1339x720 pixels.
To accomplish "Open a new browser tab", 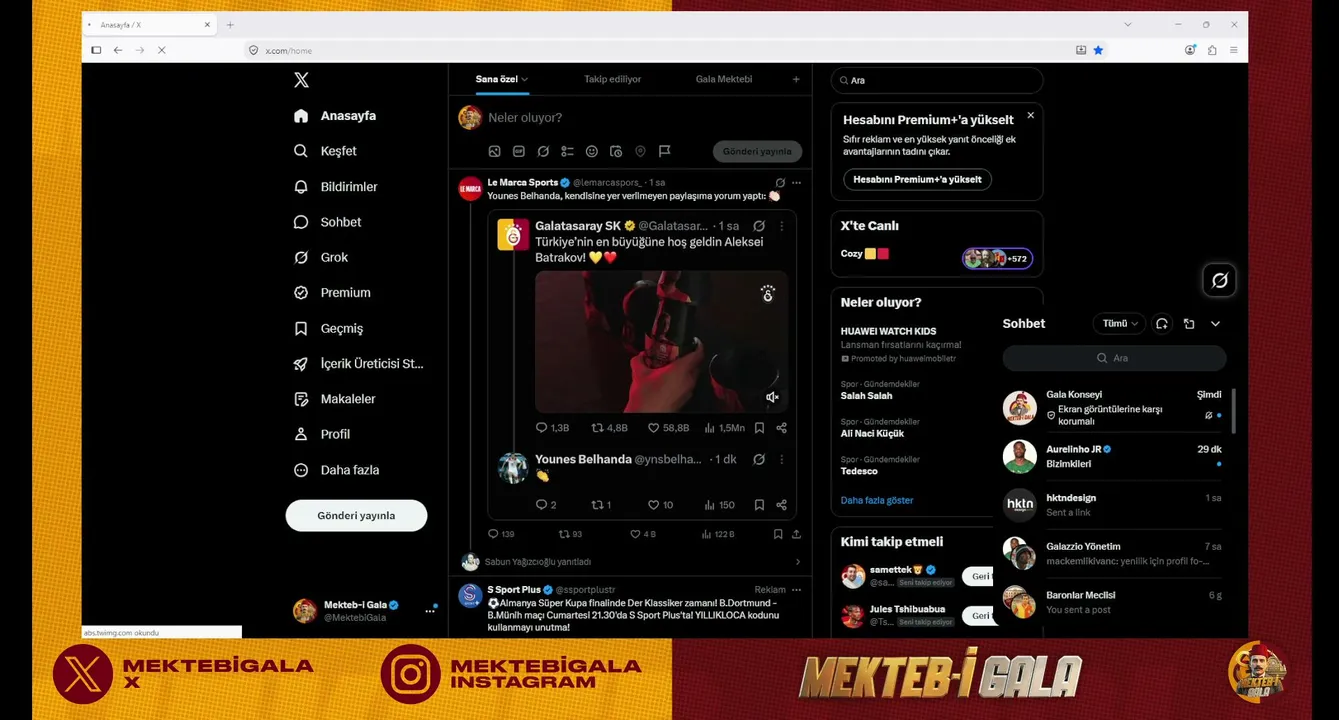I will [x=230, y=25].
